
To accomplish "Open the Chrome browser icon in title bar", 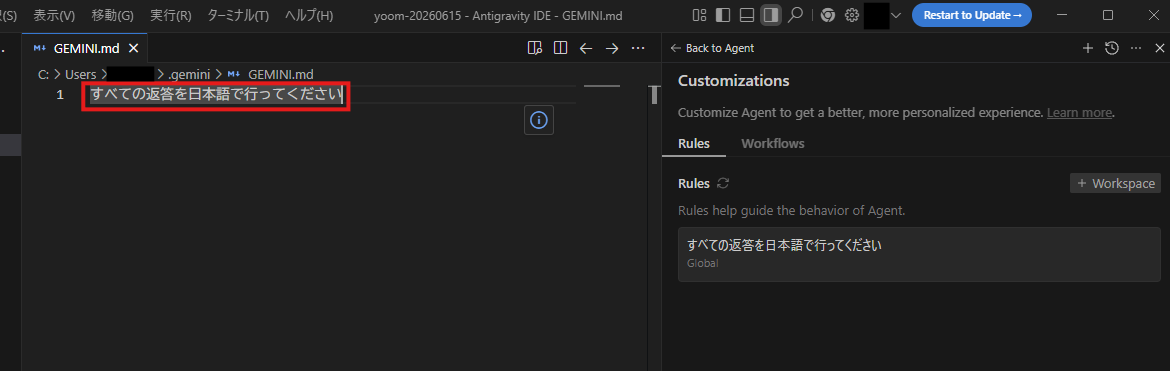I will pyautogui.click(x=827, y=15).
